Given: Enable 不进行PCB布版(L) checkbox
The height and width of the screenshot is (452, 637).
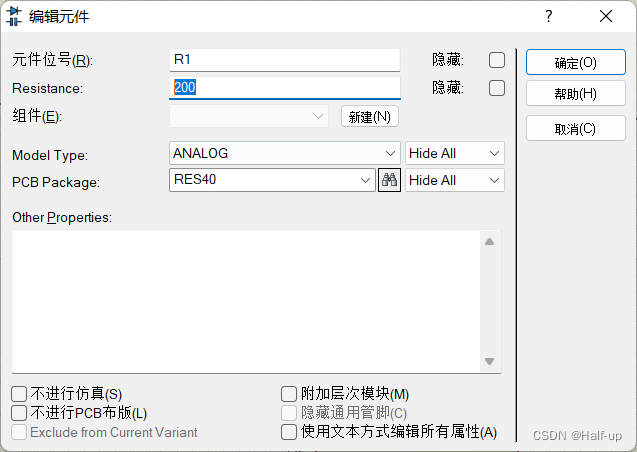Looking at the screenshot, I should (x=19, y=413).
